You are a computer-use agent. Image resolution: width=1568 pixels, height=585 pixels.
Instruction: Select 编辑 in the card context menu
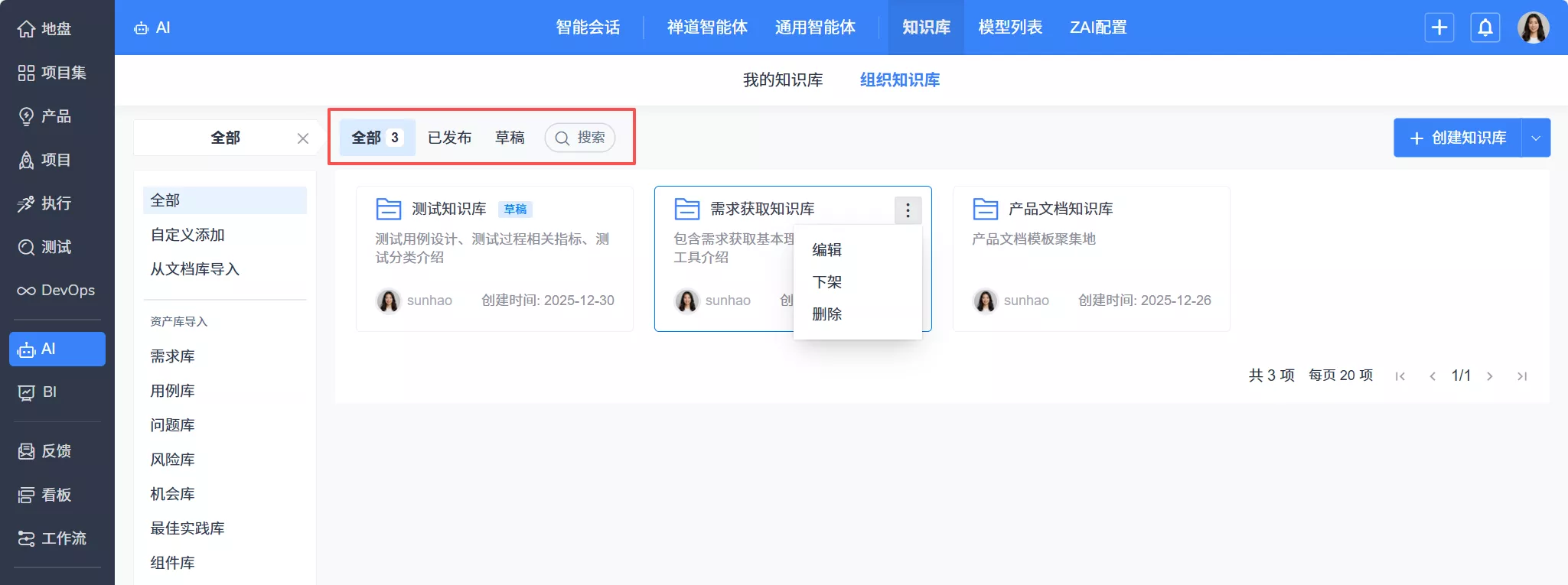(x=826, y=250)
